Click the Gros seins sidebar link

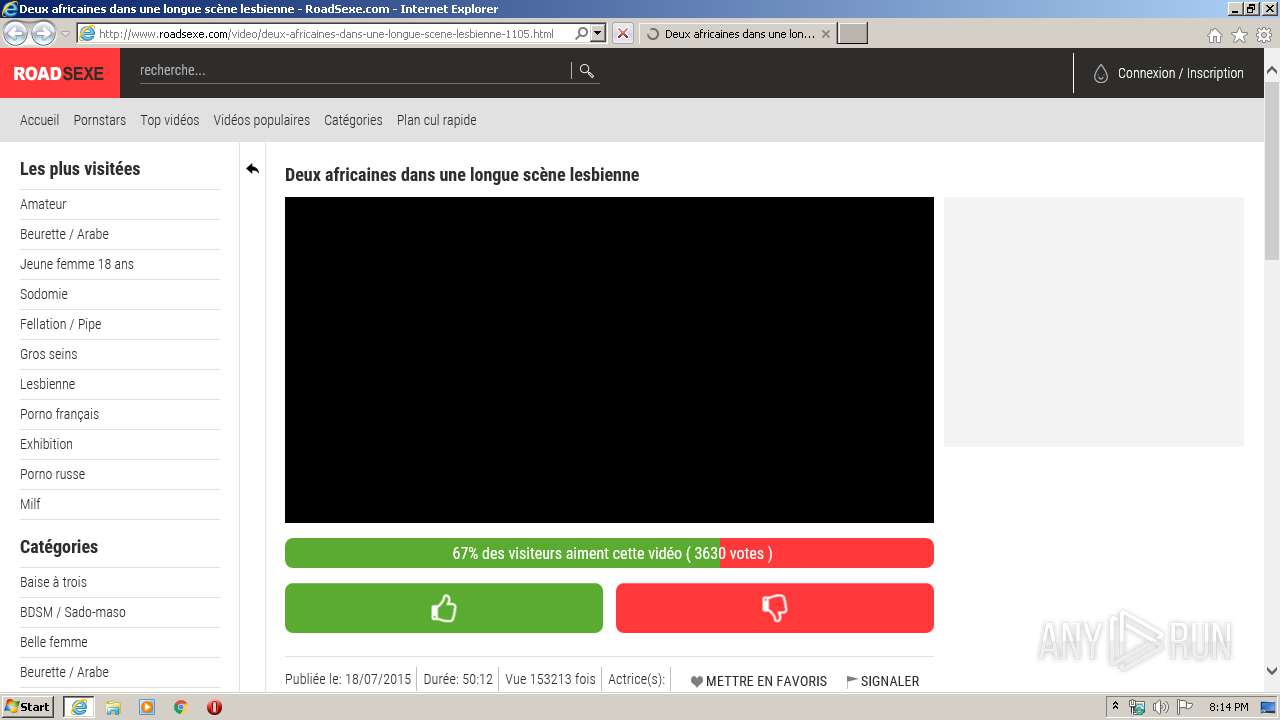point(48,354)
